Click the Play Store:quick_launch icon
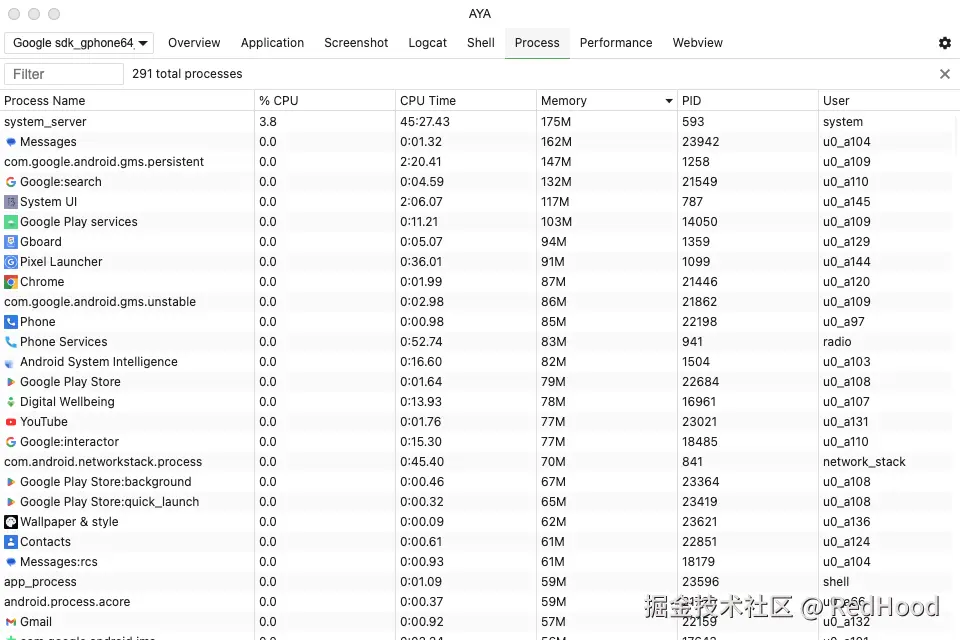960x640 pixels. tap(10, 502)
